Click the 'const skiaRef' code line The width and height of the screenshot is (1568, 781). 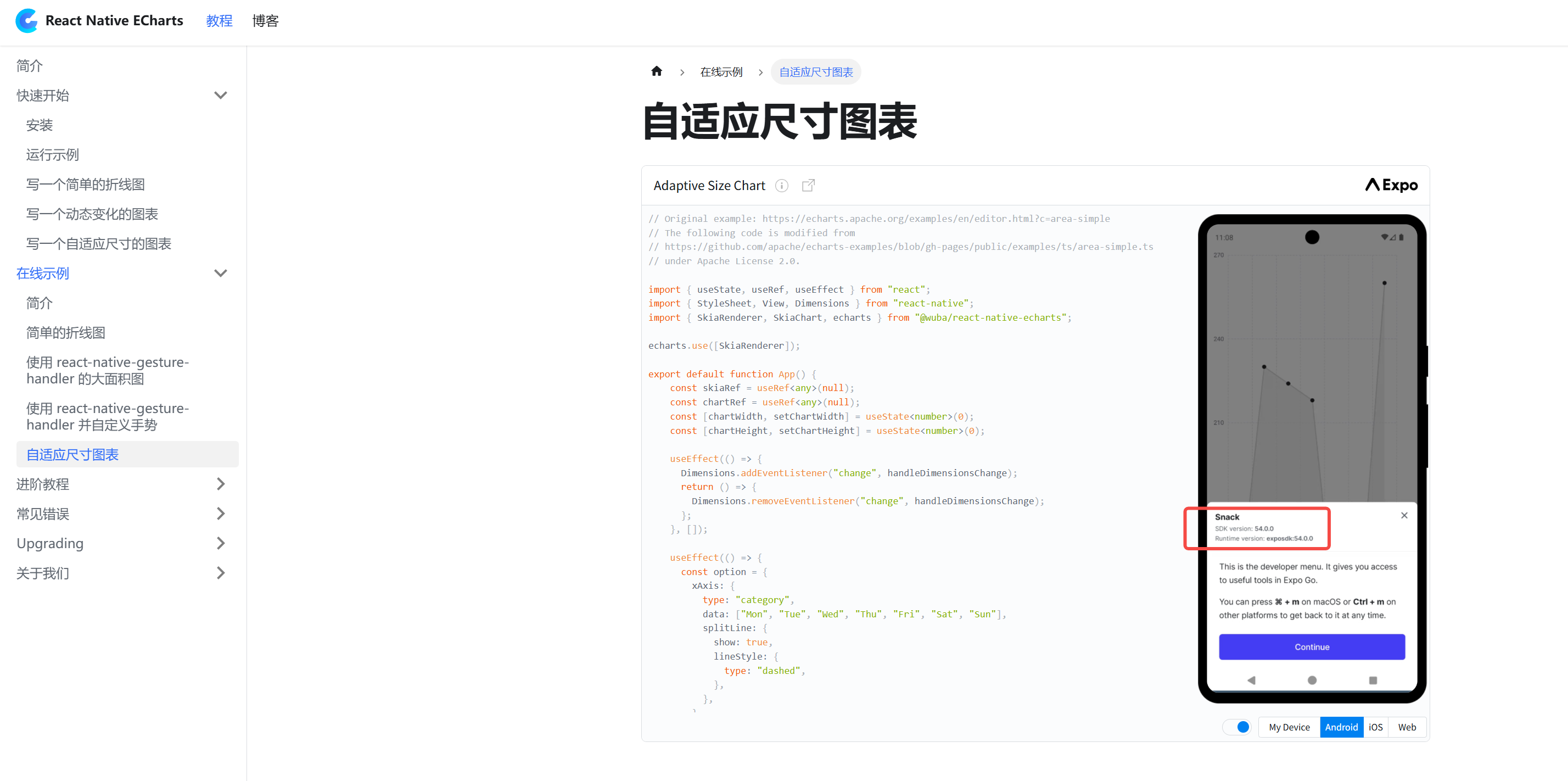pos(762,388)
